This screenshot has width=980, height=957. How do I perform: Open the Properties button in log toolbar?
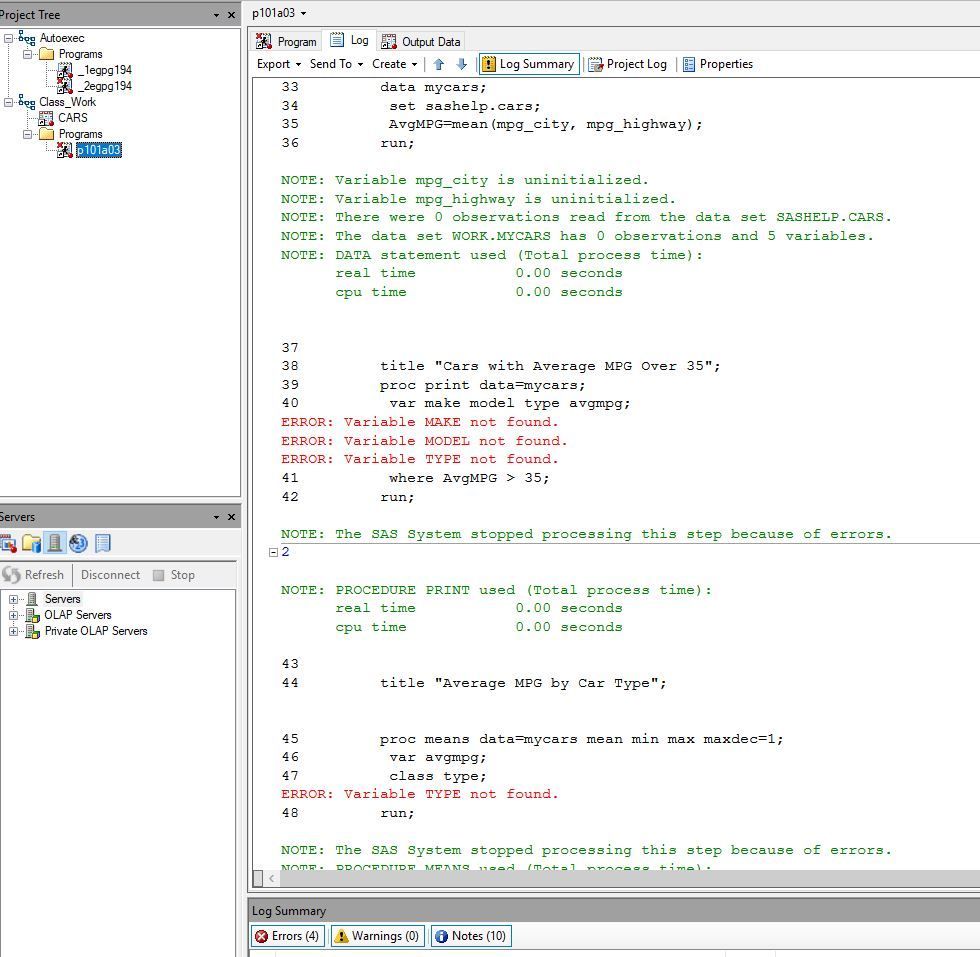pos(717,64)
